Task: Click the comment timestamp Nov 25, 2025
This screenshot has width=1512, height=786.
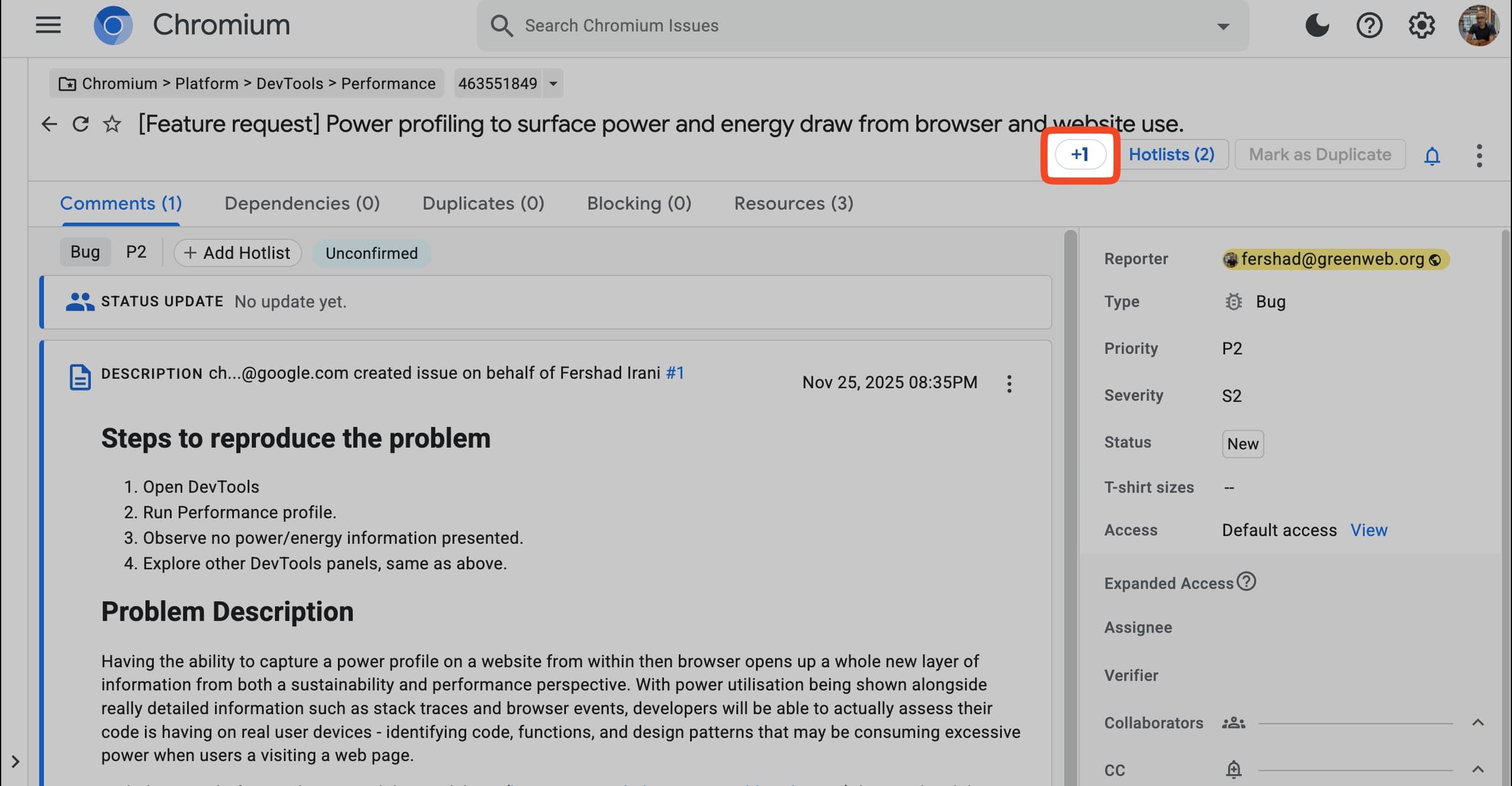Action: tap(889, 382)
